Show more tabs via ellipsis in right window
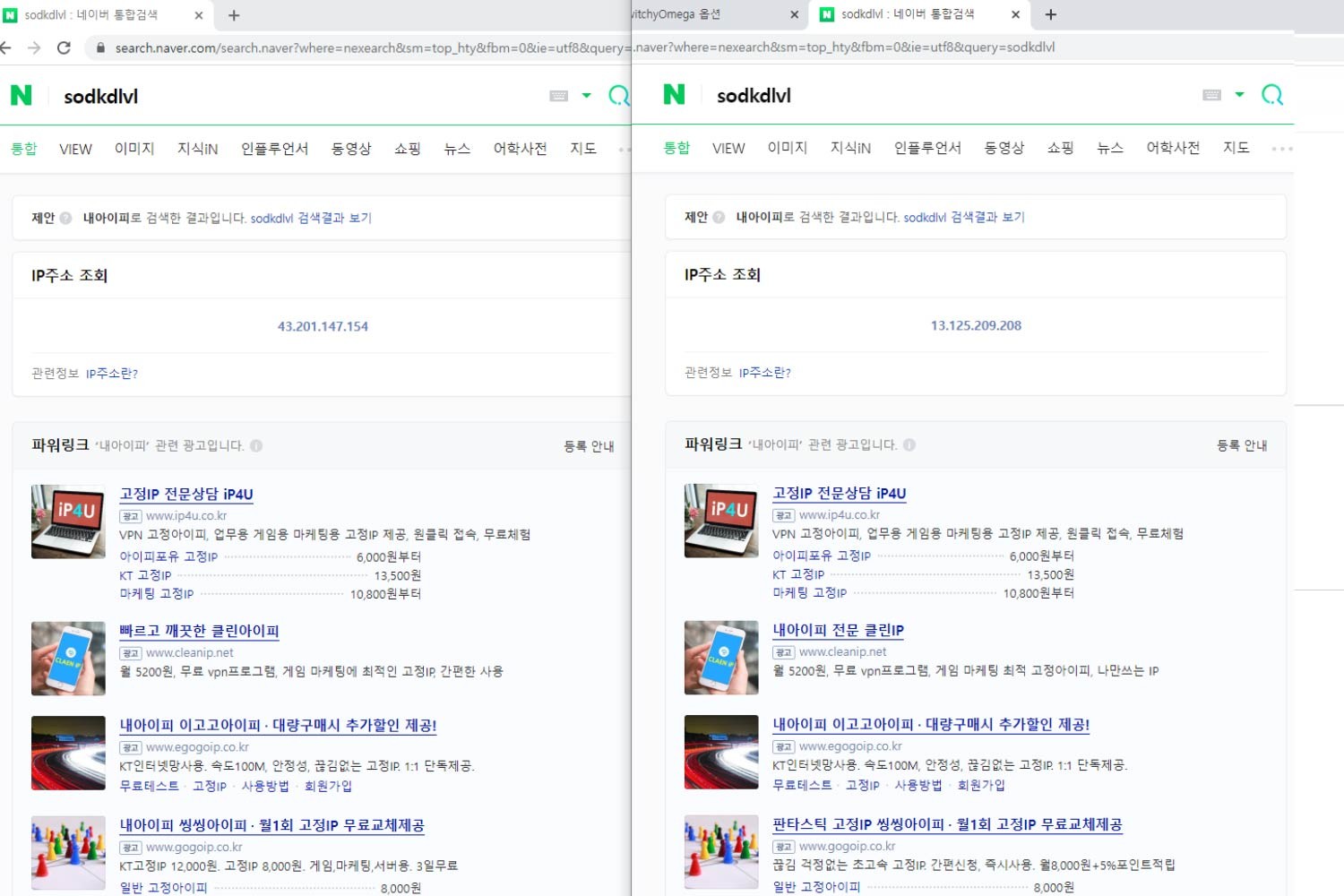Image resolution: width=1344 pixels, height=896 pixels. pyautogui.click(x=1282, y=149)
